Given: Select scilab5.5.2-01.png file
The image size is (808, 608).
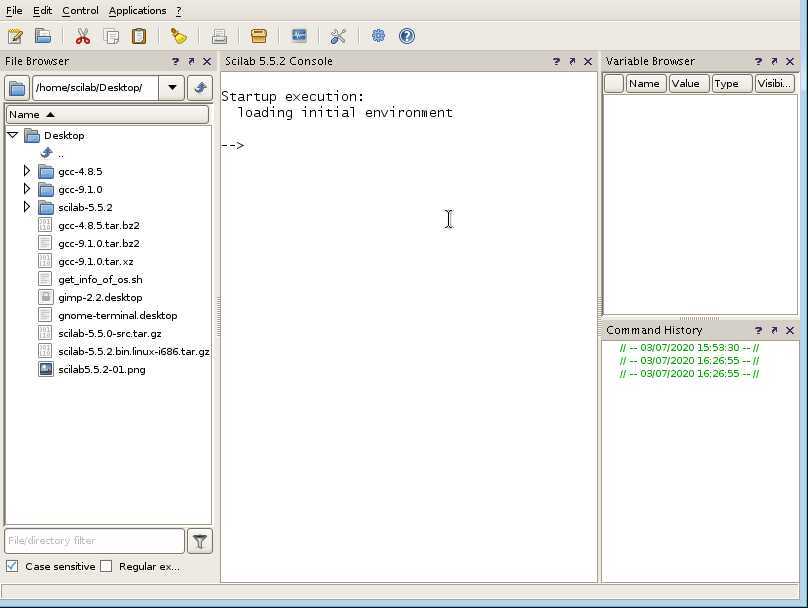Looking at the screenshot, I should [102, 369].
